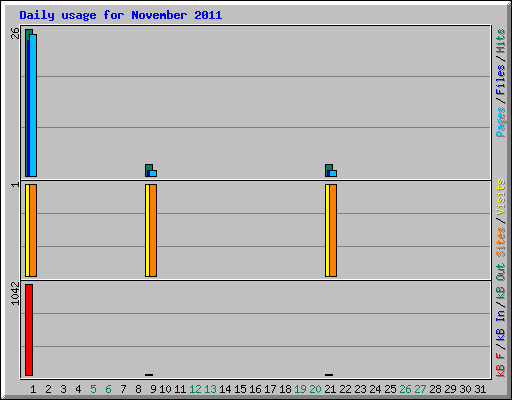Click the yellow Visits bar for day 21
The image size is (512, 400).
pyautogui.click(x=327, y=230)
